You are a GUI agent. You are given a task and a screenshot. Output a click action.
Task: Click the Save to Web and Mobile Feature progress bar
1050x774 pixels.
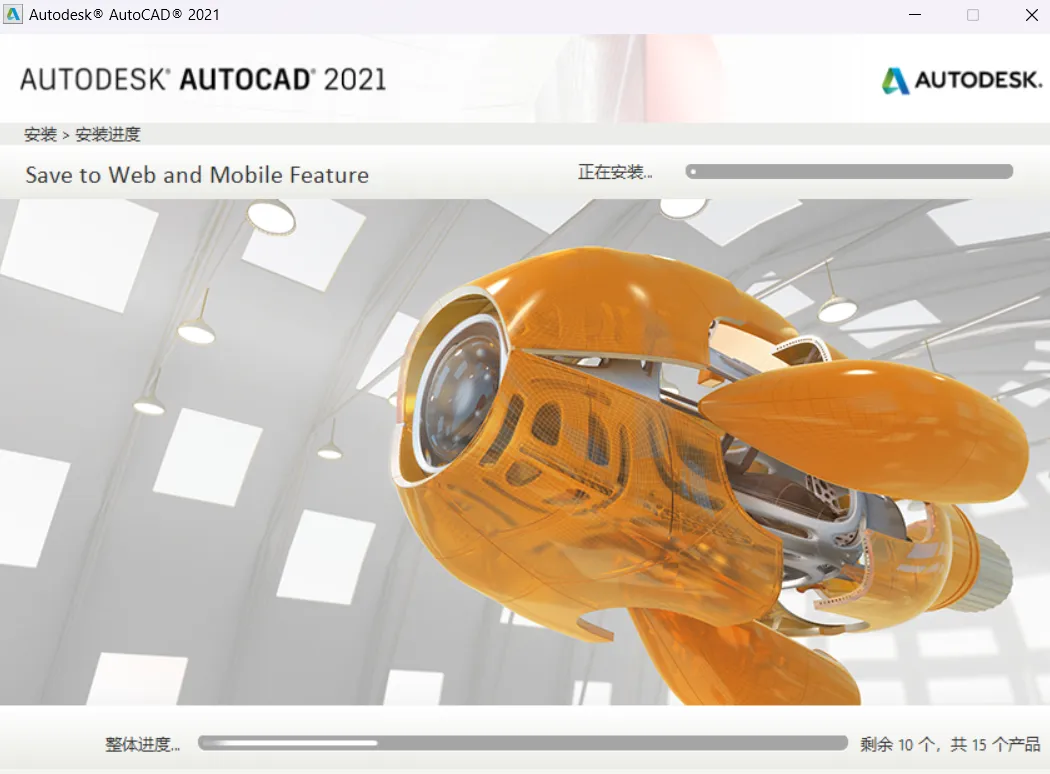click(849, 171)
